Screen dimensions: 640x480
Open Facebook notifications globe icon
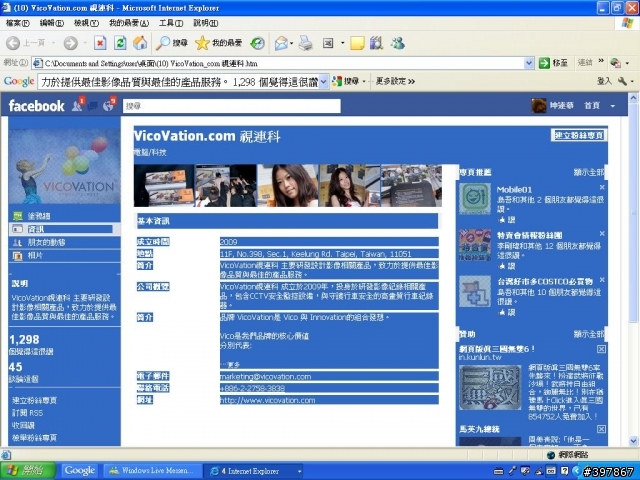click(109, 105)
